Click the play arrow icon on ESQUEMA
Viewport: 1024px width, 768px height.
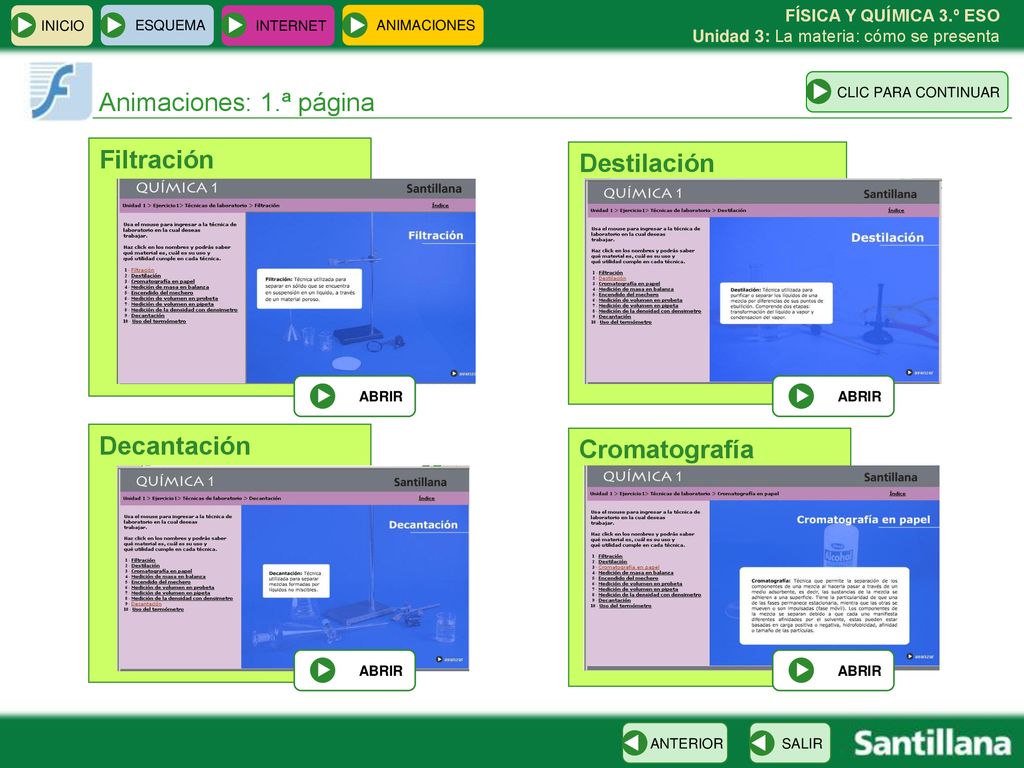(114, 25)
